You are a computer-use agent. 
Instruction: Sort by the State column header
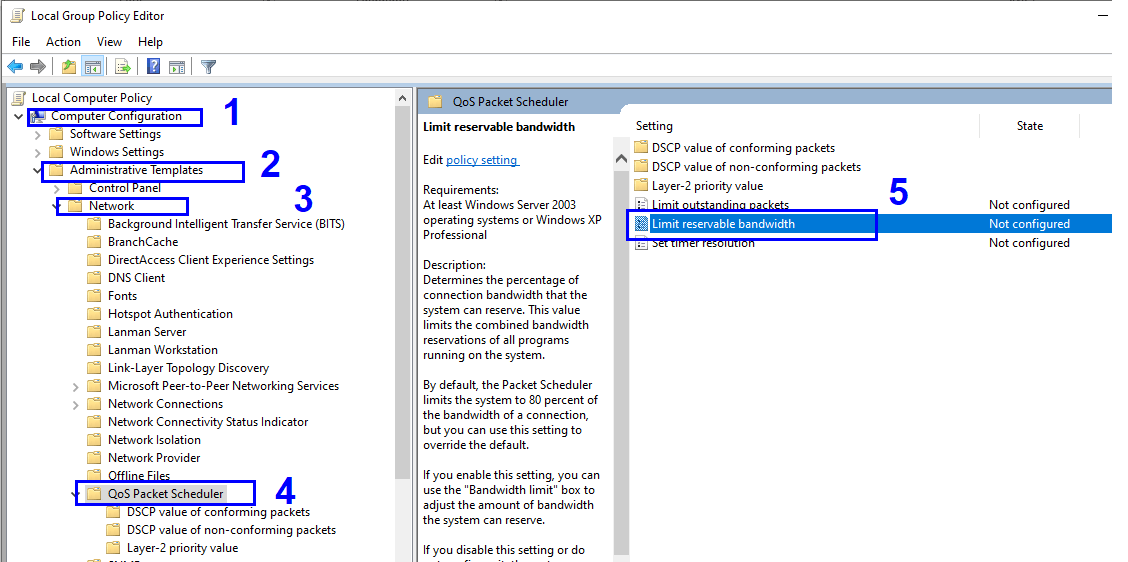[1029, 126]
